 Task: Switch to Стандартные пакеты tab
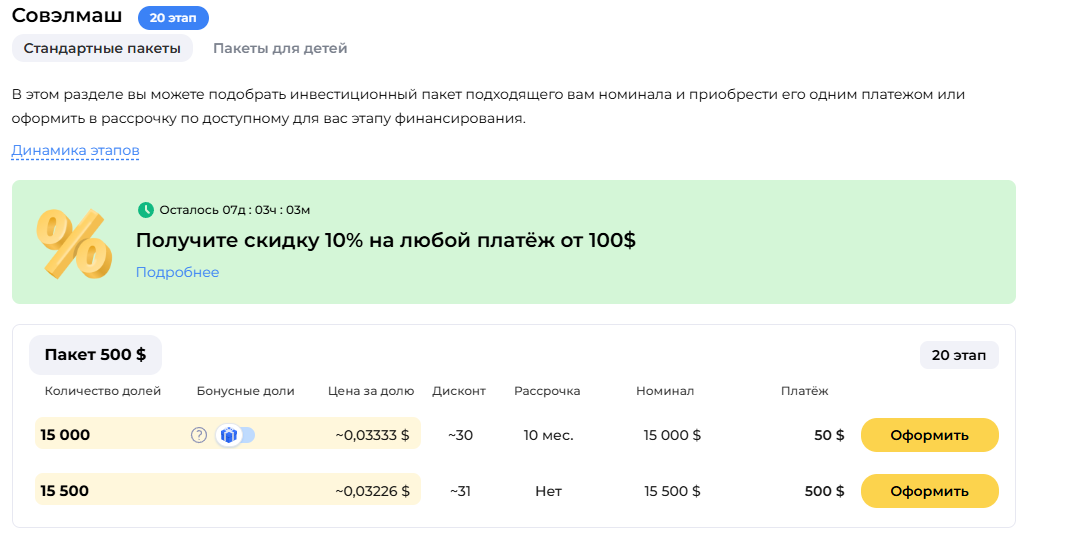(x=102, y=48)
